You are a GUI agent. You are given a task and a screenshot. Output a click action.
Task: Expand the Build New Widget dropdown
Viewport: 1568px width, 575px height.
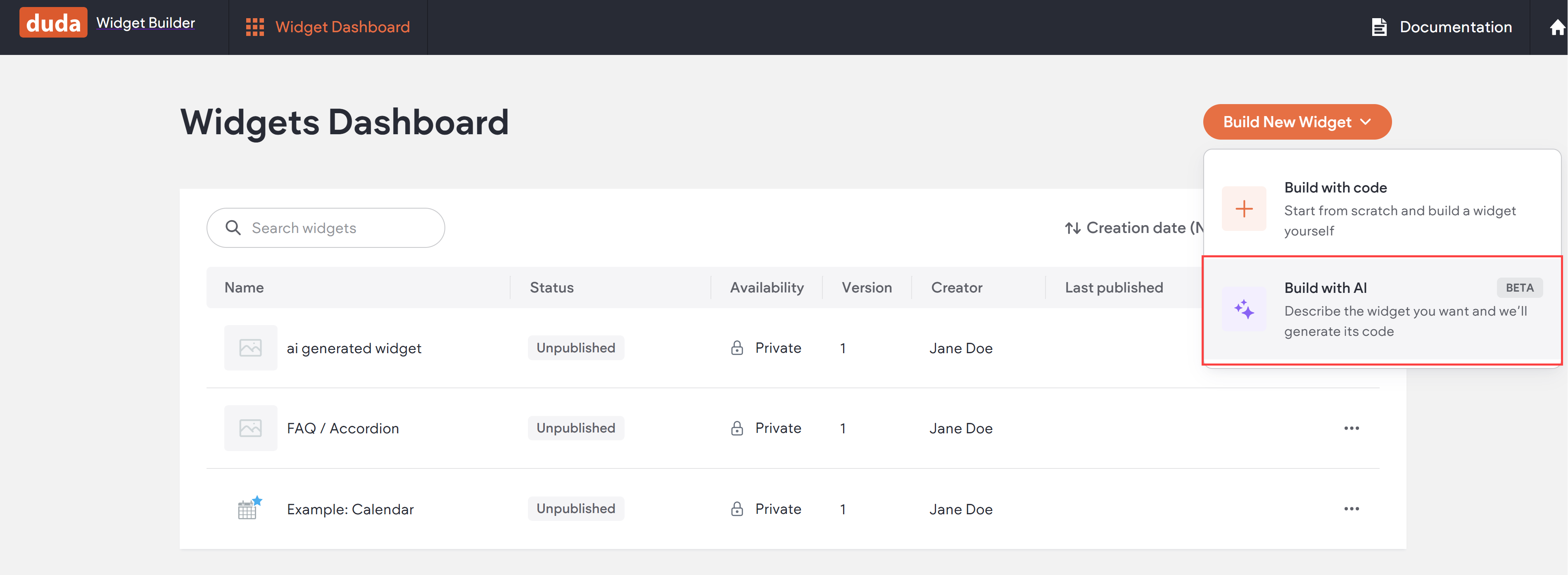(x=1297, y=122)
